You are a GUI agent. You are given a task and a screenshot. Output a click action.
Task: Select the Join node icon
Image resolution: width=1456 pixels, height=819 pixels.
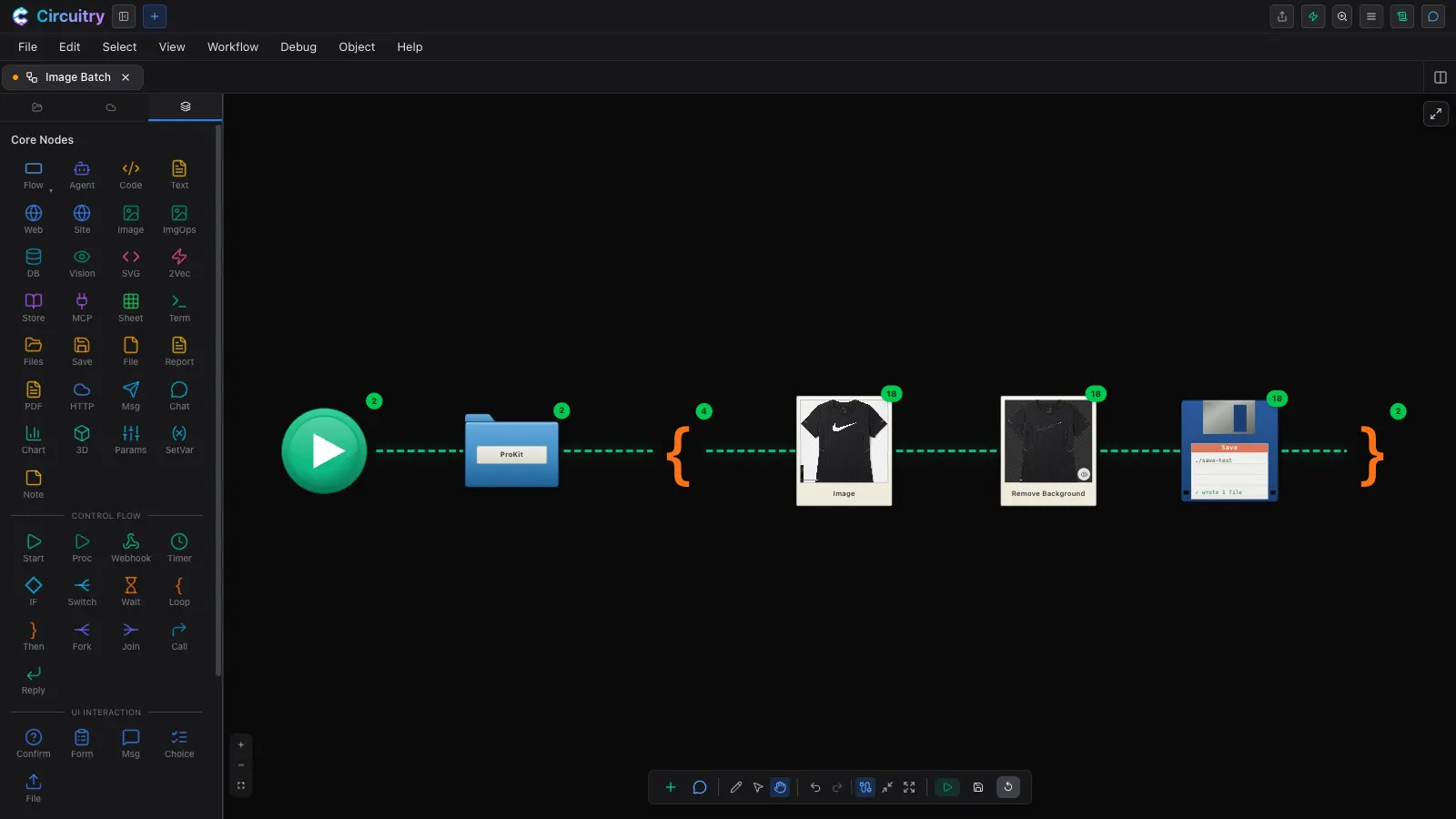pos(131,636)
